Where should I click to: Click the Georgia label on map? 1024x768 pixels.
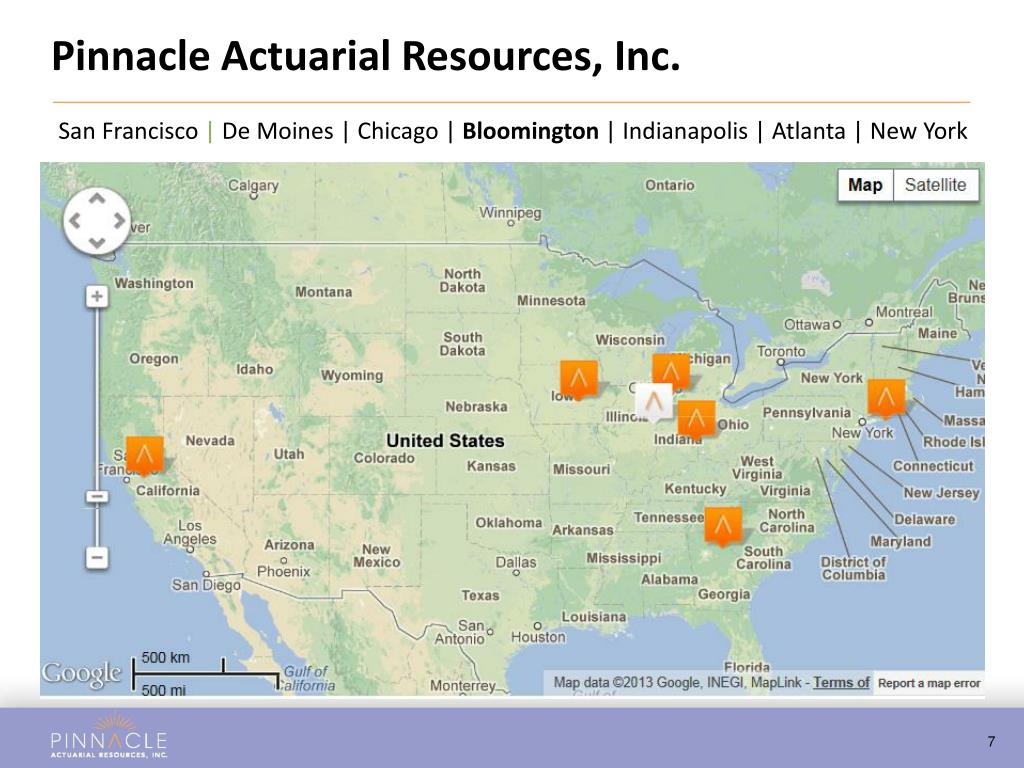tap(724, 595)
